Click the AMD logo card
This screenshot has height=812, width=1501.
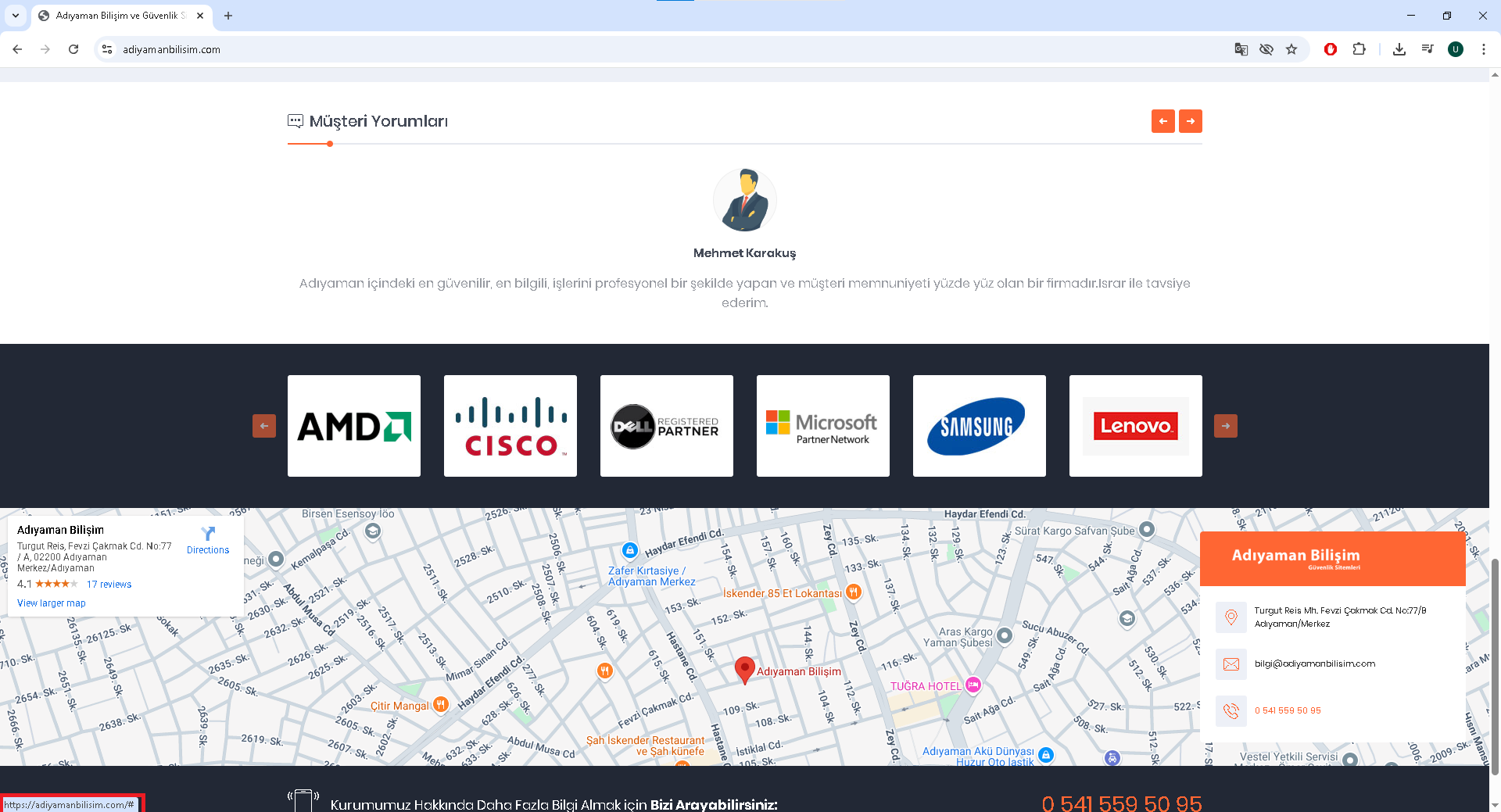[x=354, y=426]
